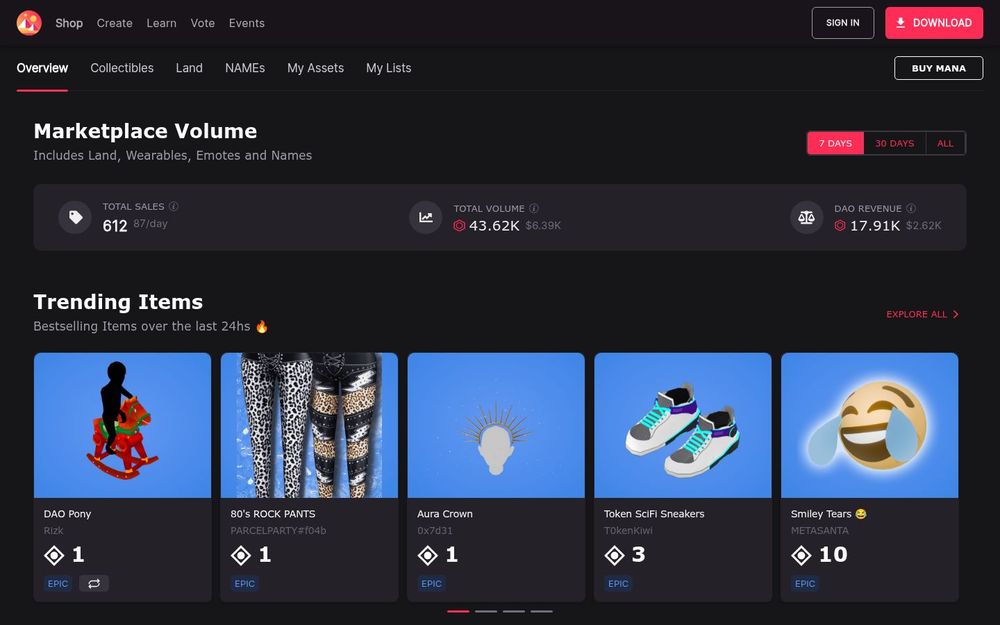The image size is (1000, 625).
Task: Click the EPIC badge on Token SciFi Sneakers
Action: point(618,584)
